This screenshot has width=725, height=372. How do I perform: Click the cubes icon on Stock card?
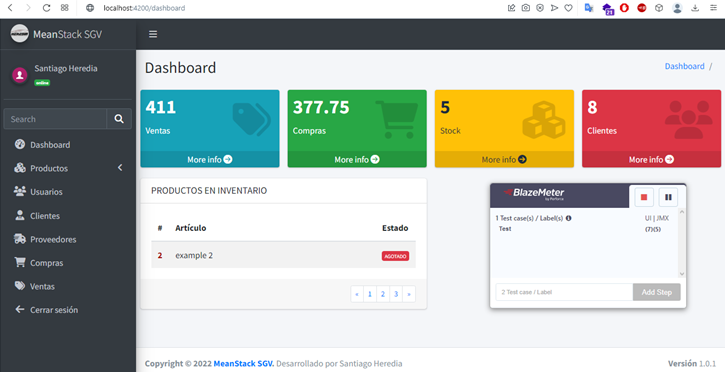pos(544,120)
